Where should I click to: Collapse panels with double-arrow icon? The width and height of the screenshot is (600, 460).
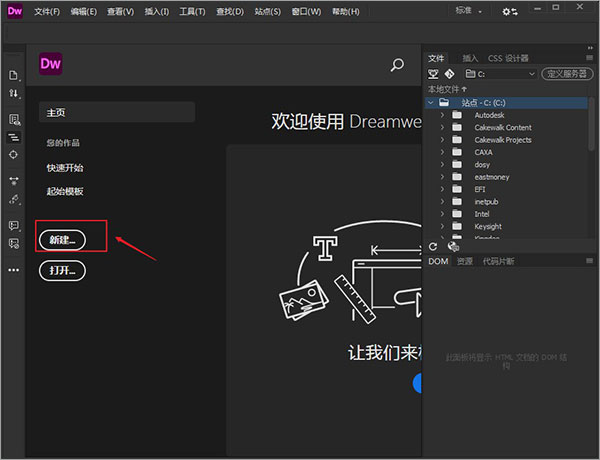[x=590, y=48]
